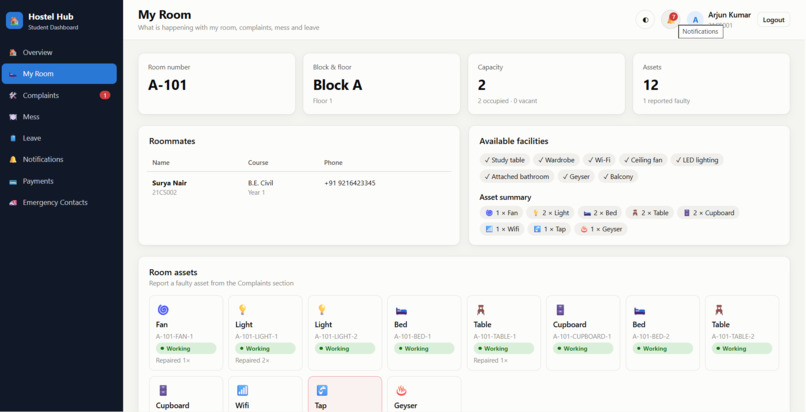Click the Payments card icon in sidebar
Viewport: 806px width, 412px height.
13,181
